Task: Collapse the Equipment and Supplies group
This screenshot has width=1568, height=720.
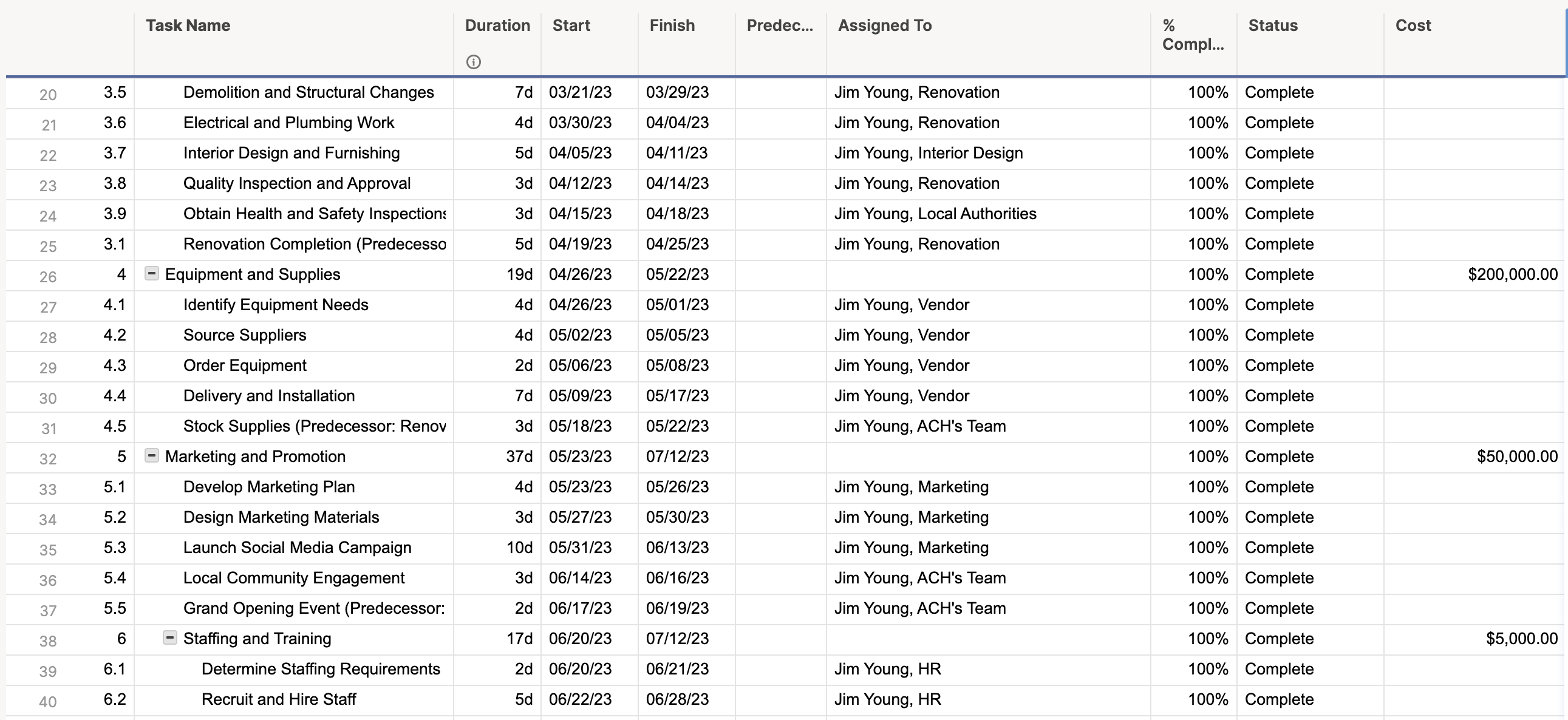Action: (x=151, y=274)
